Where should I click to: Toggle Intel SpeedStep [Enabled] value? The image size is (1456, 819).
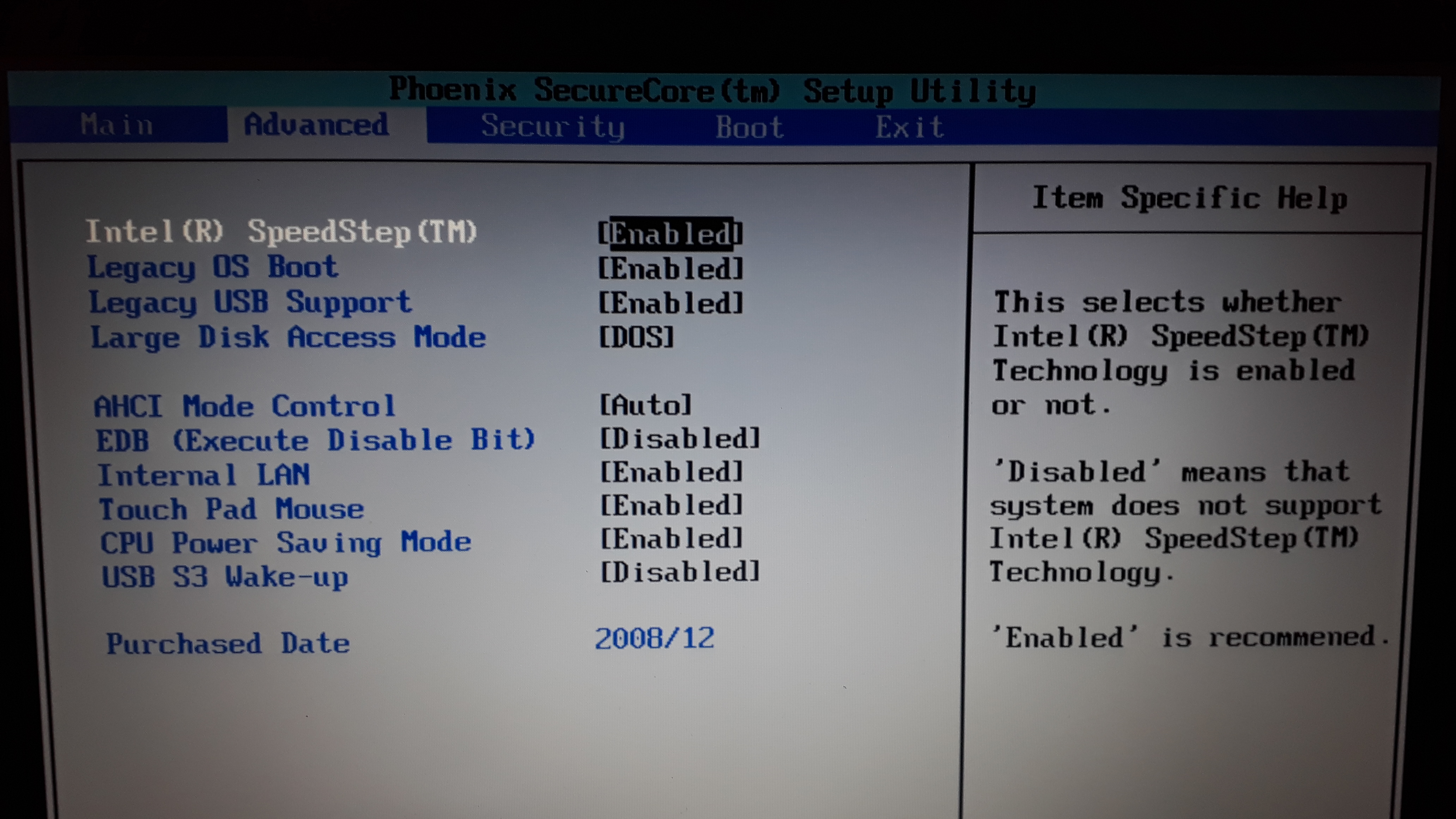[x=671, y=233]
